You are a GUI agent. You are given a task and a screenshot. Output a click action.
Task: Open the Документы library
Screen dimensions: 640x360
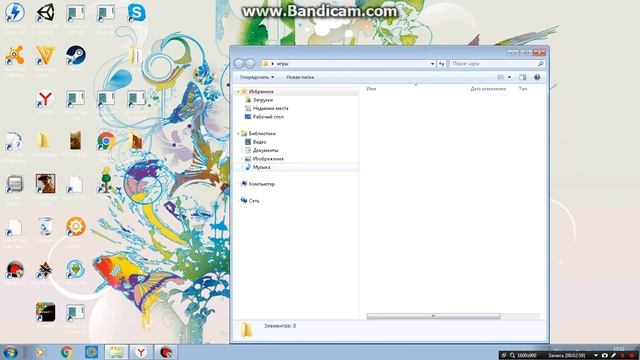265,150
